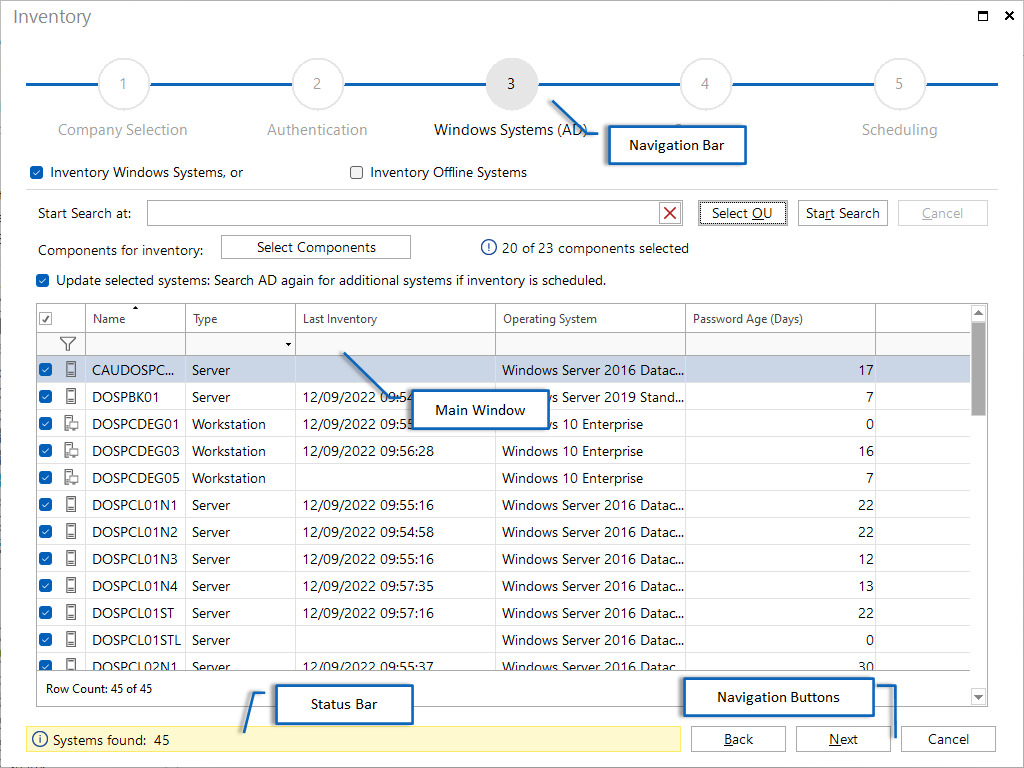This screenshot has width=1024, height=768.
Task: Open the Type column filter dropdown
Action: (288, 344)
